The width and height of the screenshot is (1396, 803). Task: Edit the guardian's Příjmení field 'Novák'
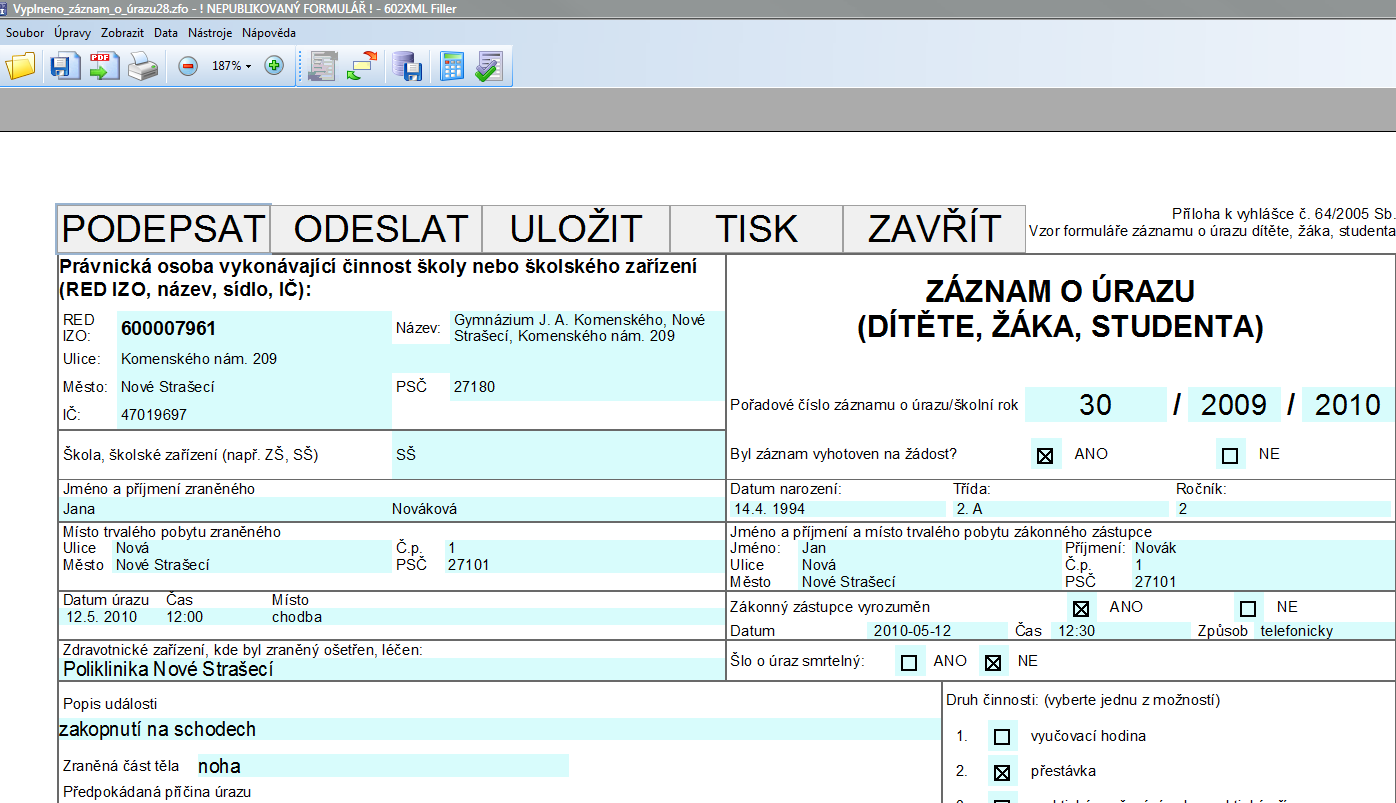point(1261,548)
